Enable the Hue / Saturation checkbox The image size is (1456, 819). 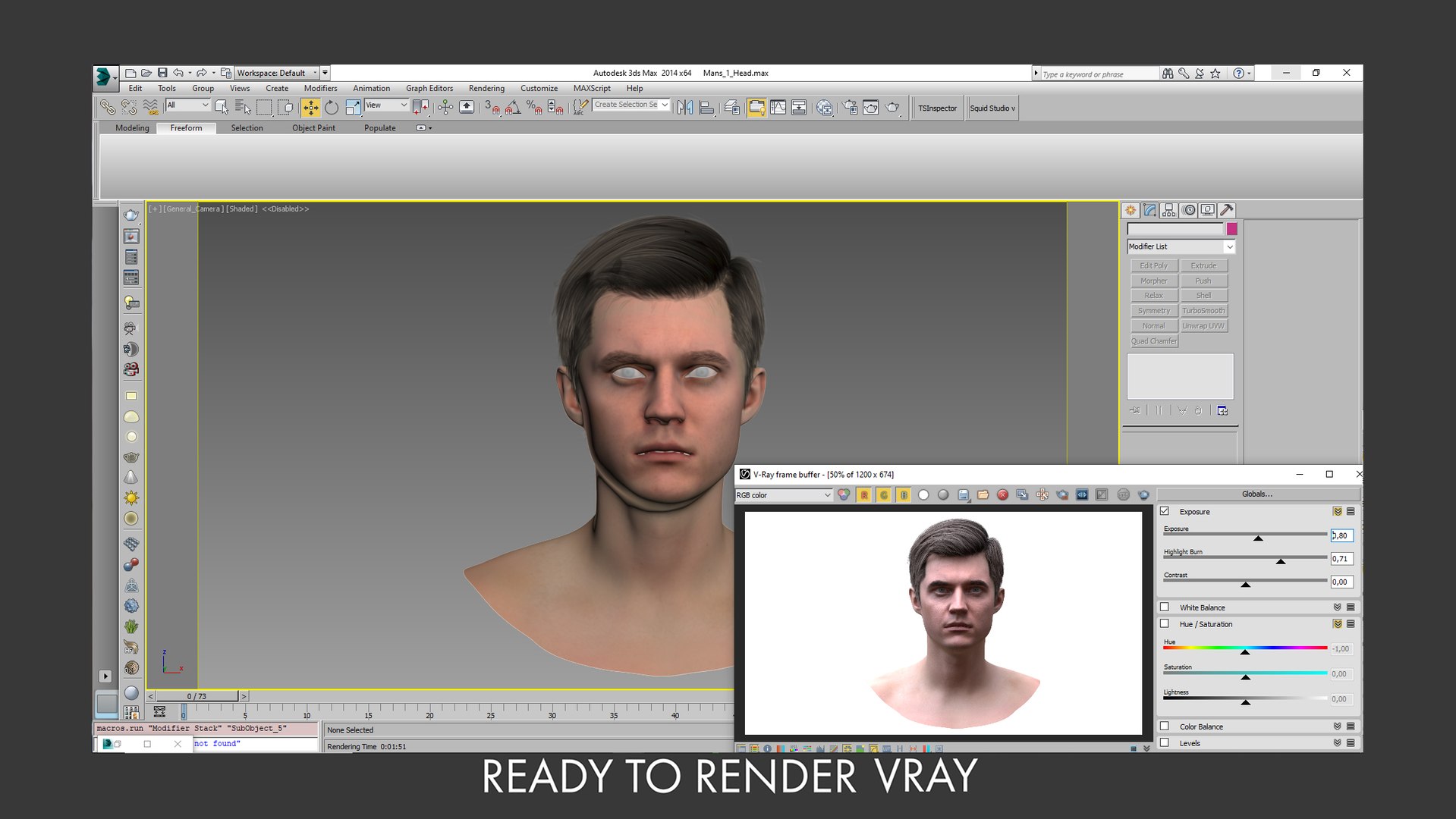[x=1165, y=623]
